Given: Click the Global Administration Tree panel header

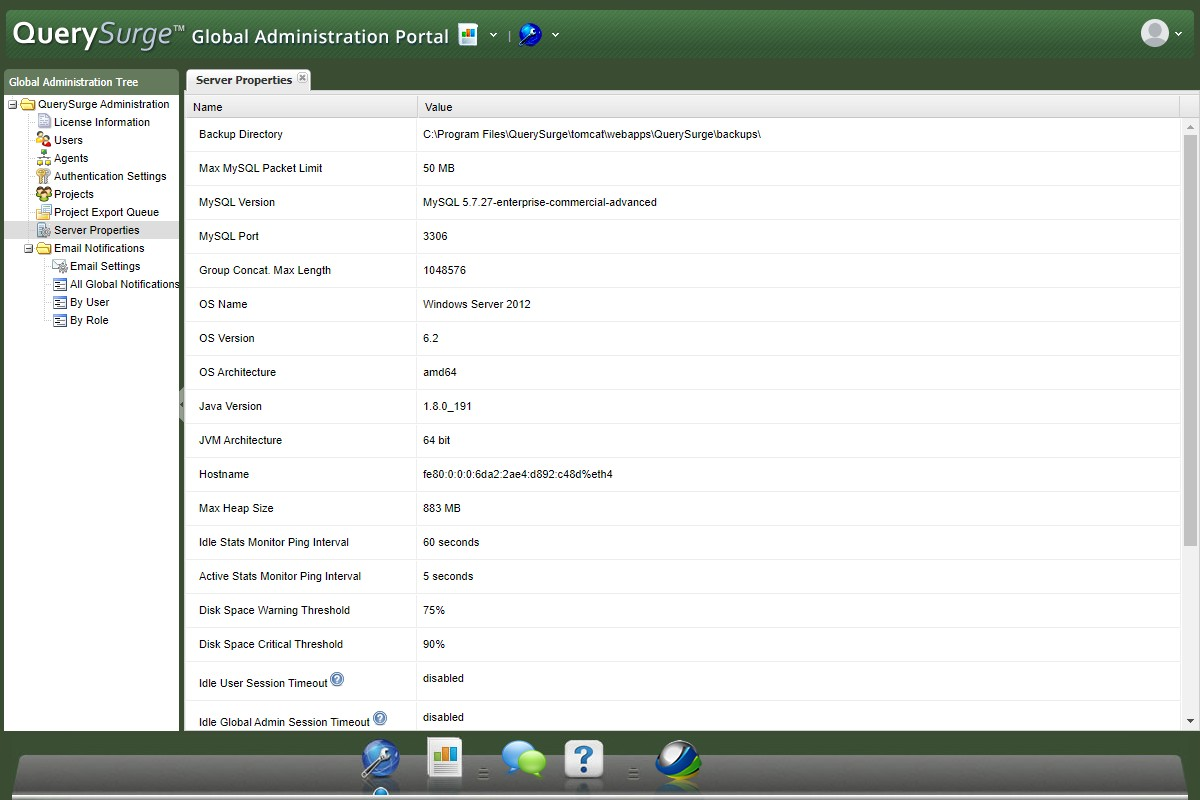Looking at the screenshot, I should click(x=91, y=82).
